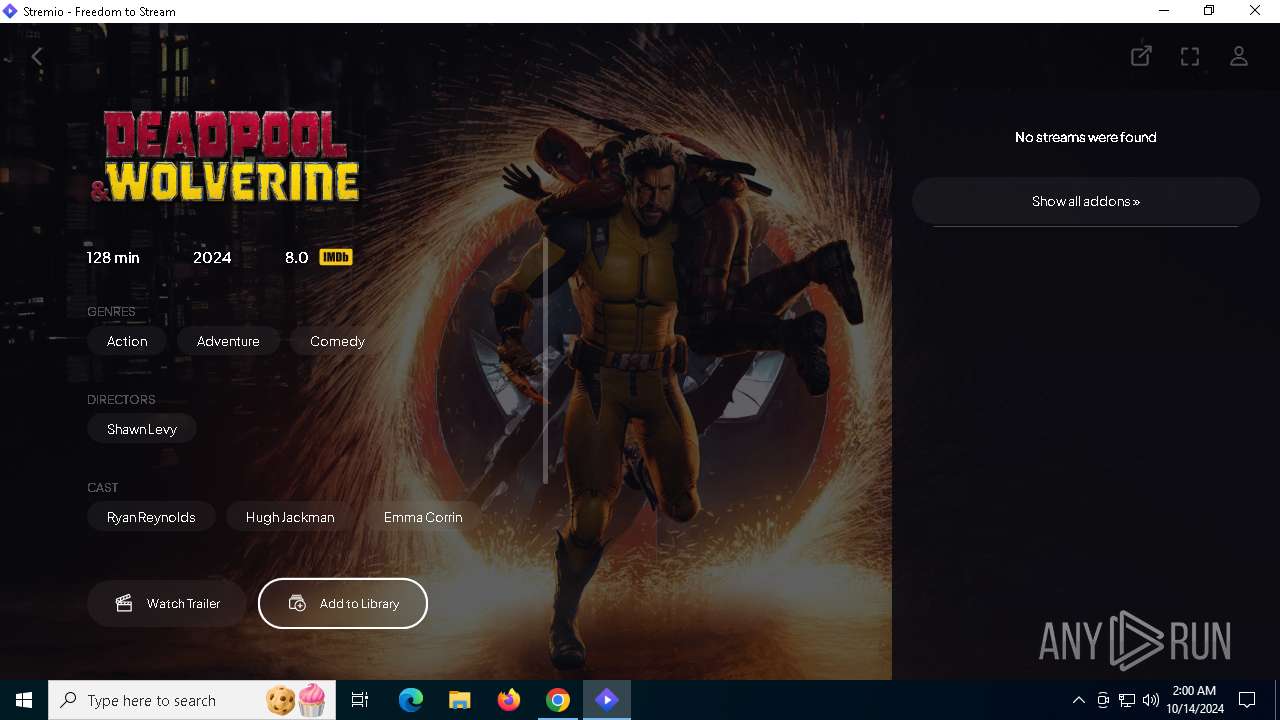
Task: Click Stremio taskbar icon
Action: pos(607,700)
